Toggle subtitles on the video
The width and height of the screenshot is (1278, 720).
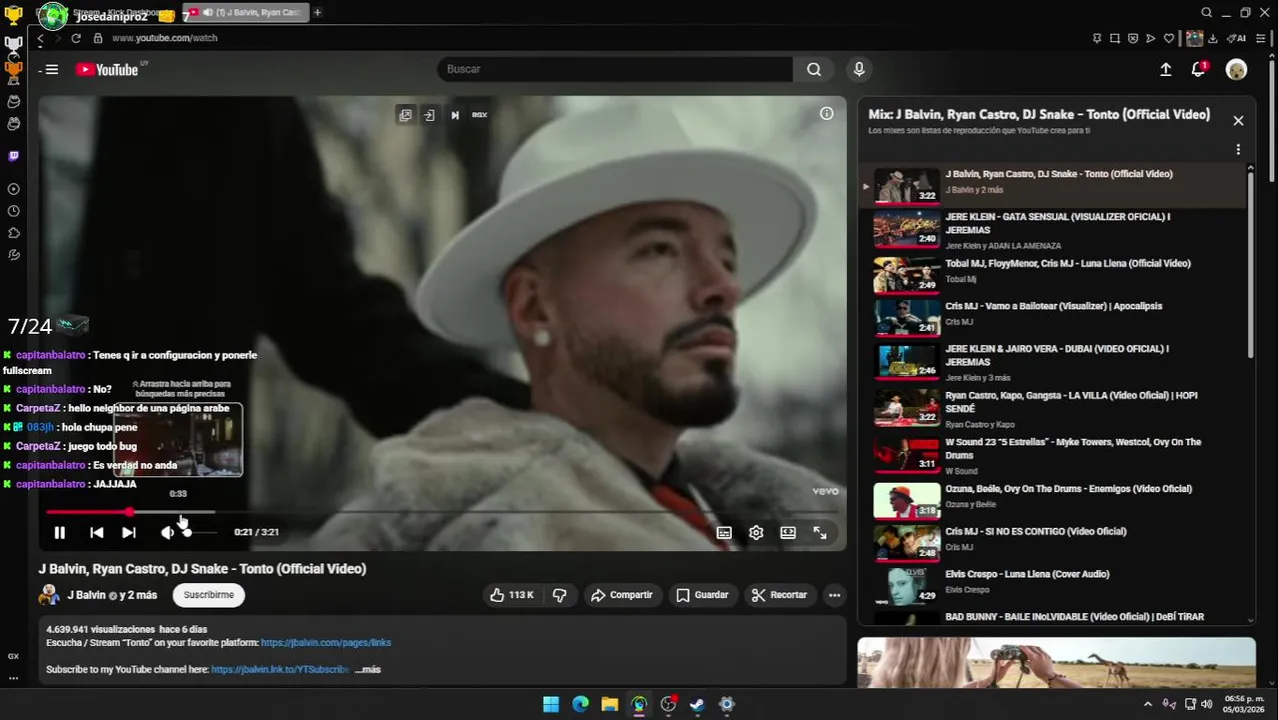[724, 533]
